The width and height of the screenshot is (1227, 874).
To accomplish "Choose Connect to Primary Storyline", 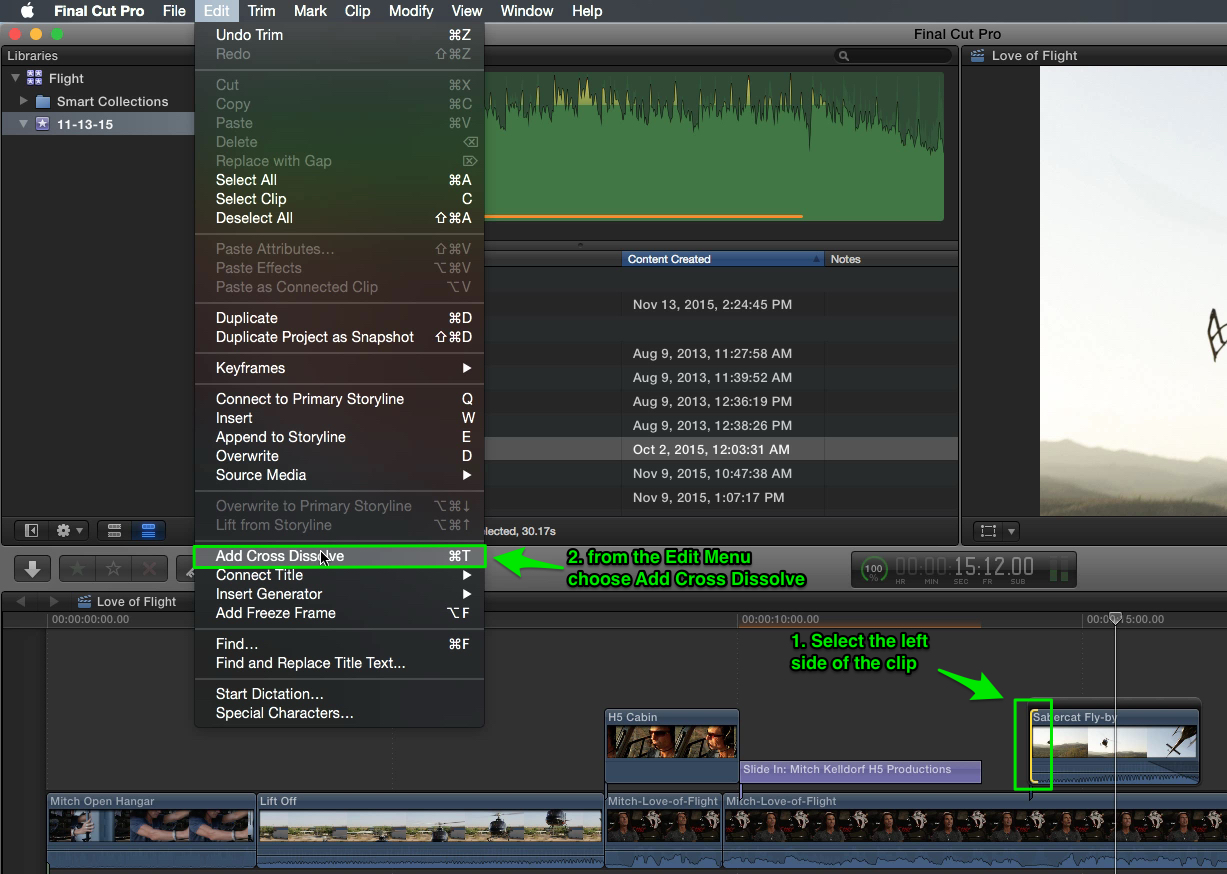I will pyautogui.click(x=340, y=399).
